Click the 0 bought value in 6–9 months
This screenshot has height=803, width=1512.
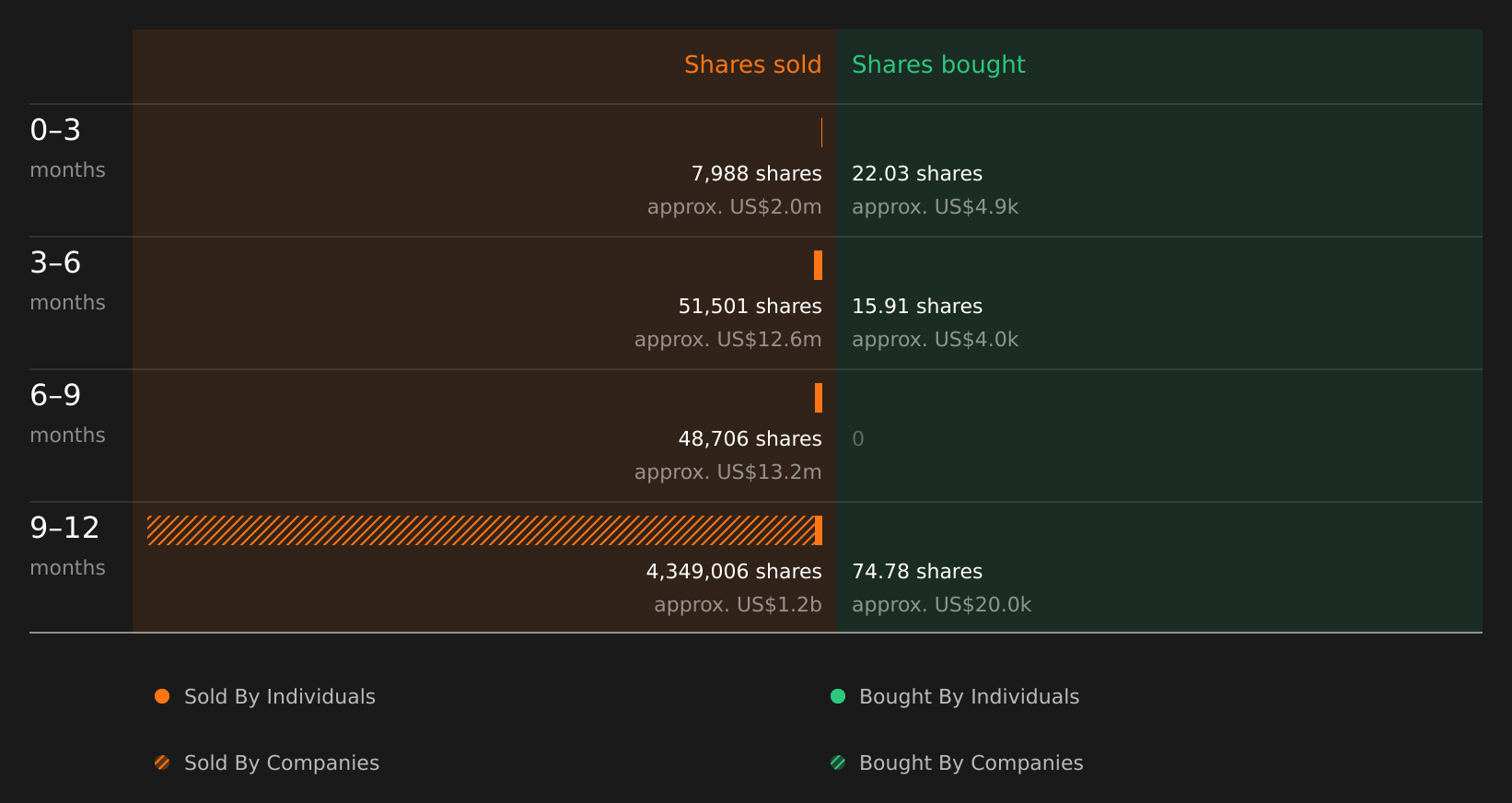pyautogui.click(x=858, y=439)
